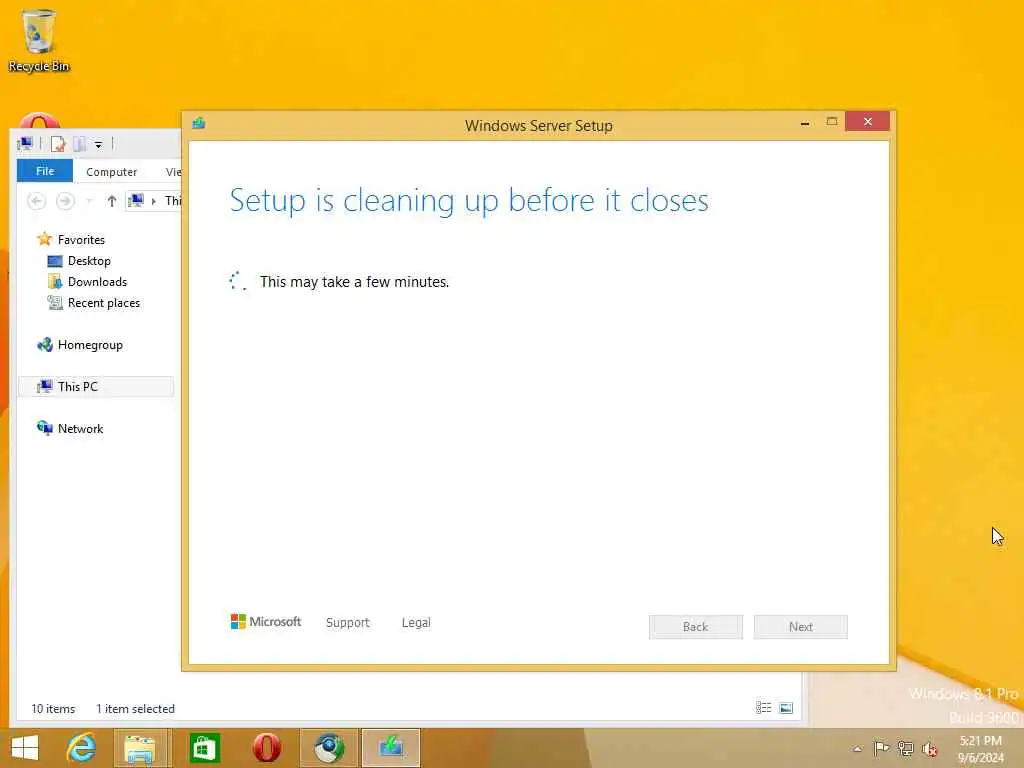Open Opera browser from the taskbar
1024x768 pixels.
[x=266, y=748]
